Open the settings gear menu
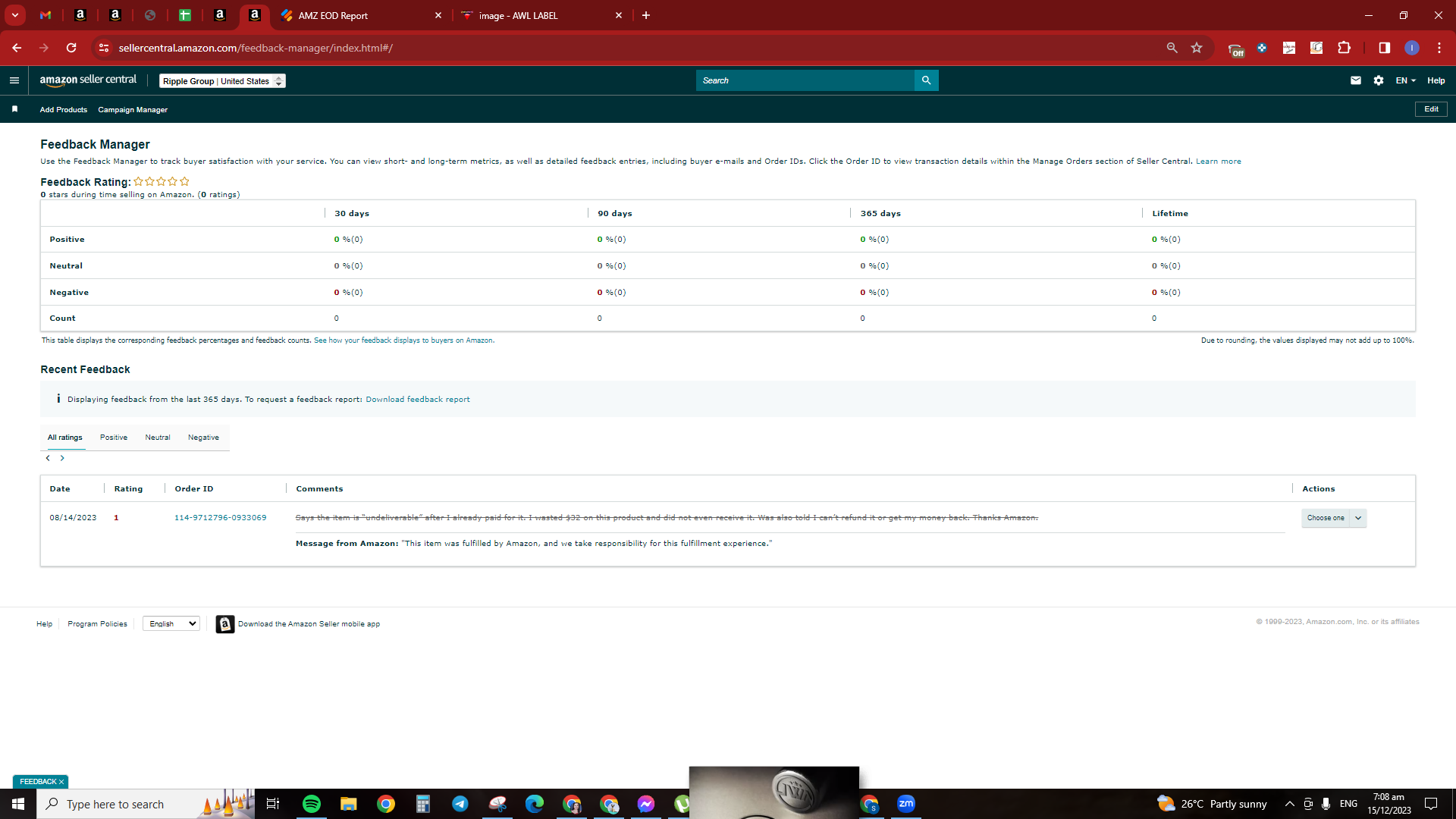The image size is (1456, 819). [1379, 80]
